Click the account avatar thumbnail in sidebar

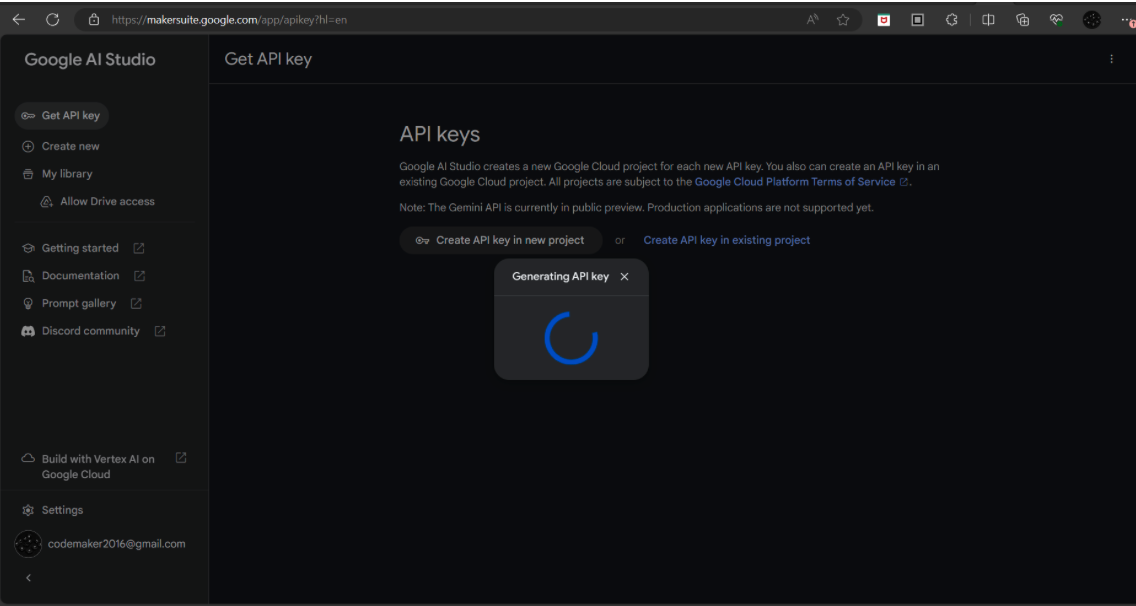coord(28,544)
